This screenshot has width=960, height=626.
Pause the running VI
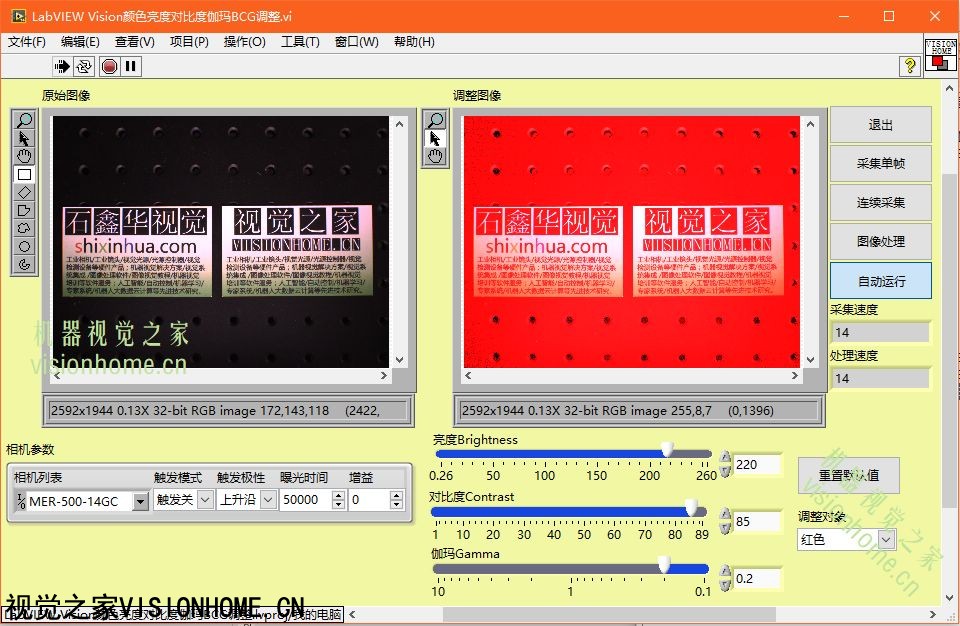pos(130,66)
